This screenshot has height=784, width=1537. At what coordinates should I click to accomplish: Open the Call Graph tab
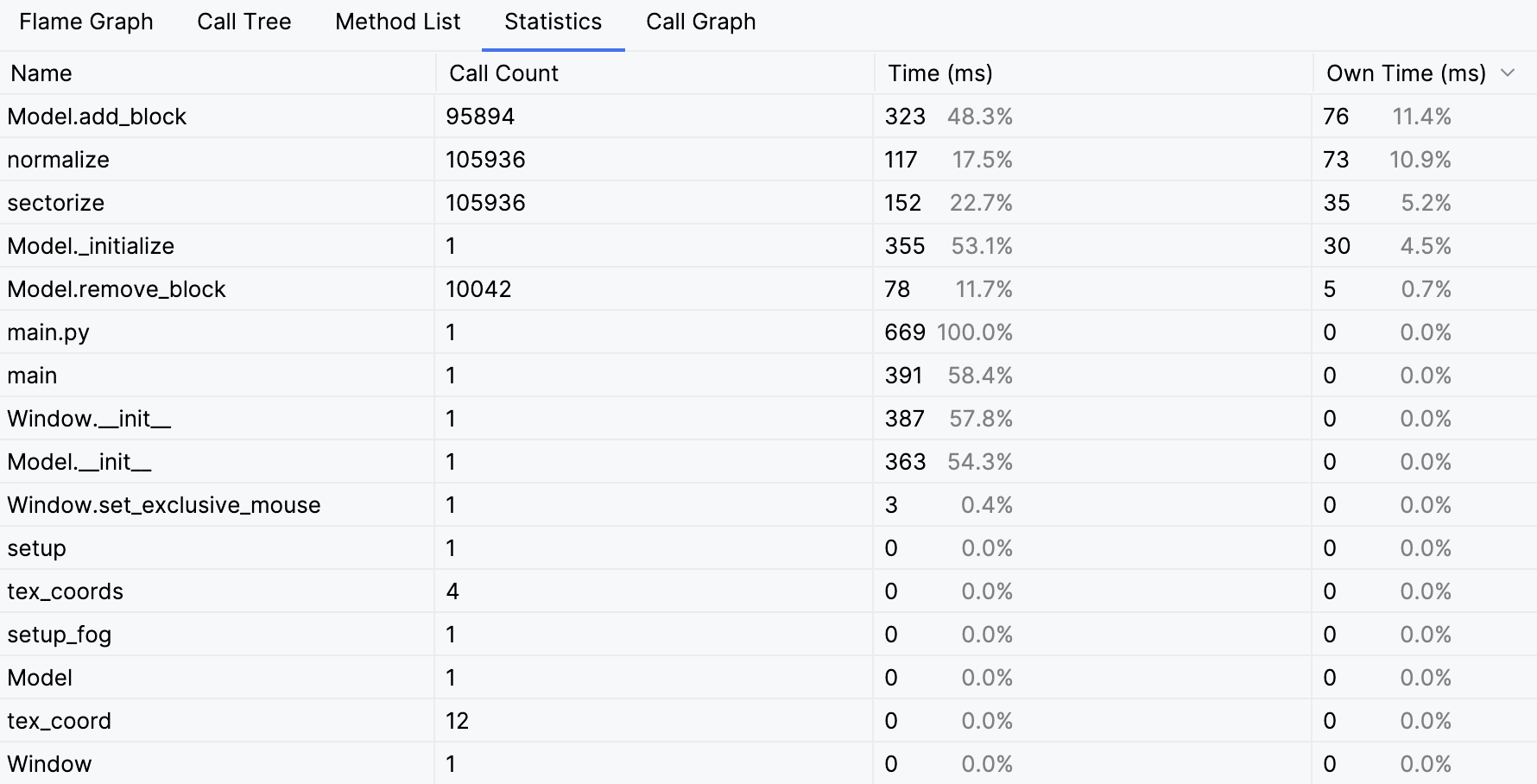pos(700,22)
